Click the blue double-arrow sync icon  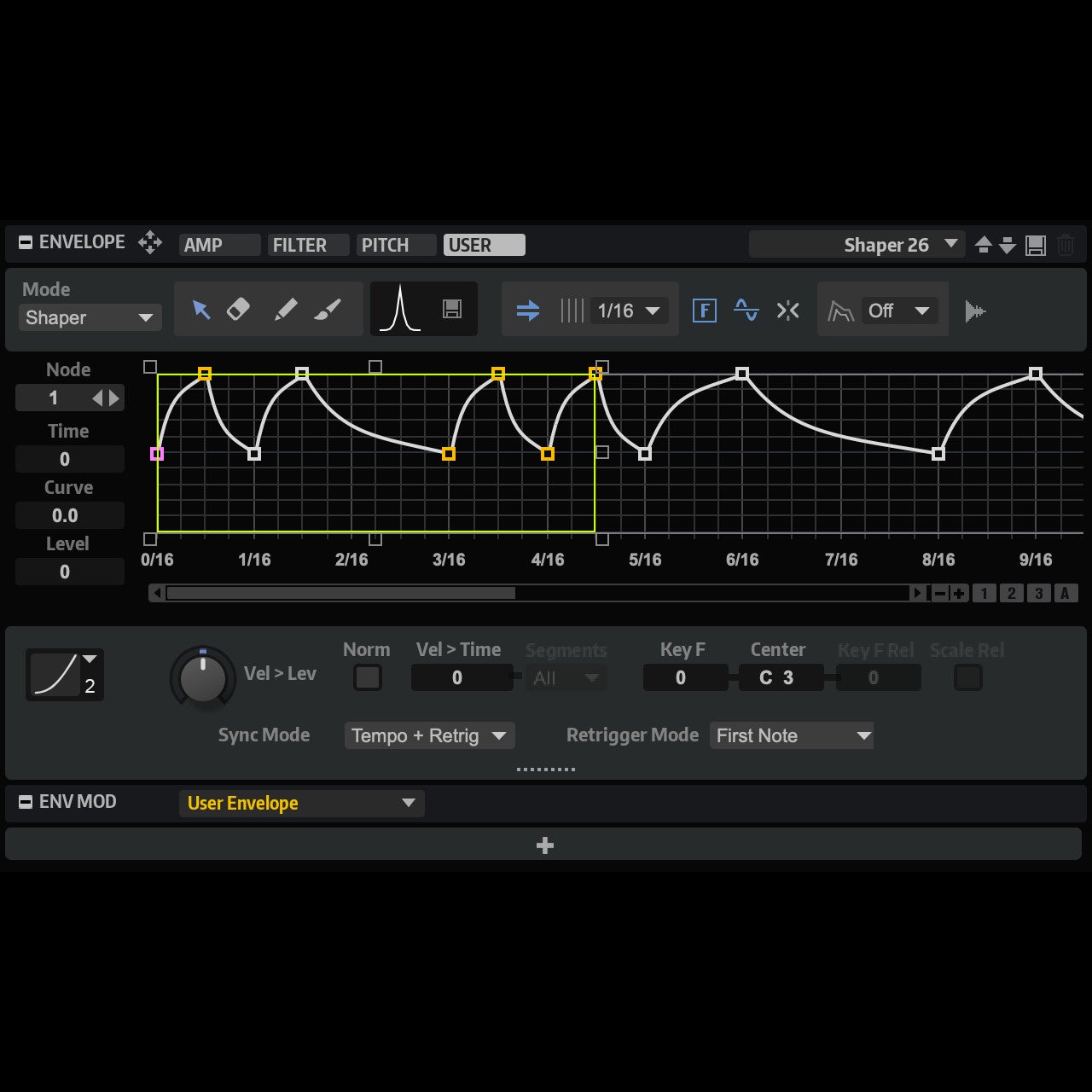coord(528,311)
